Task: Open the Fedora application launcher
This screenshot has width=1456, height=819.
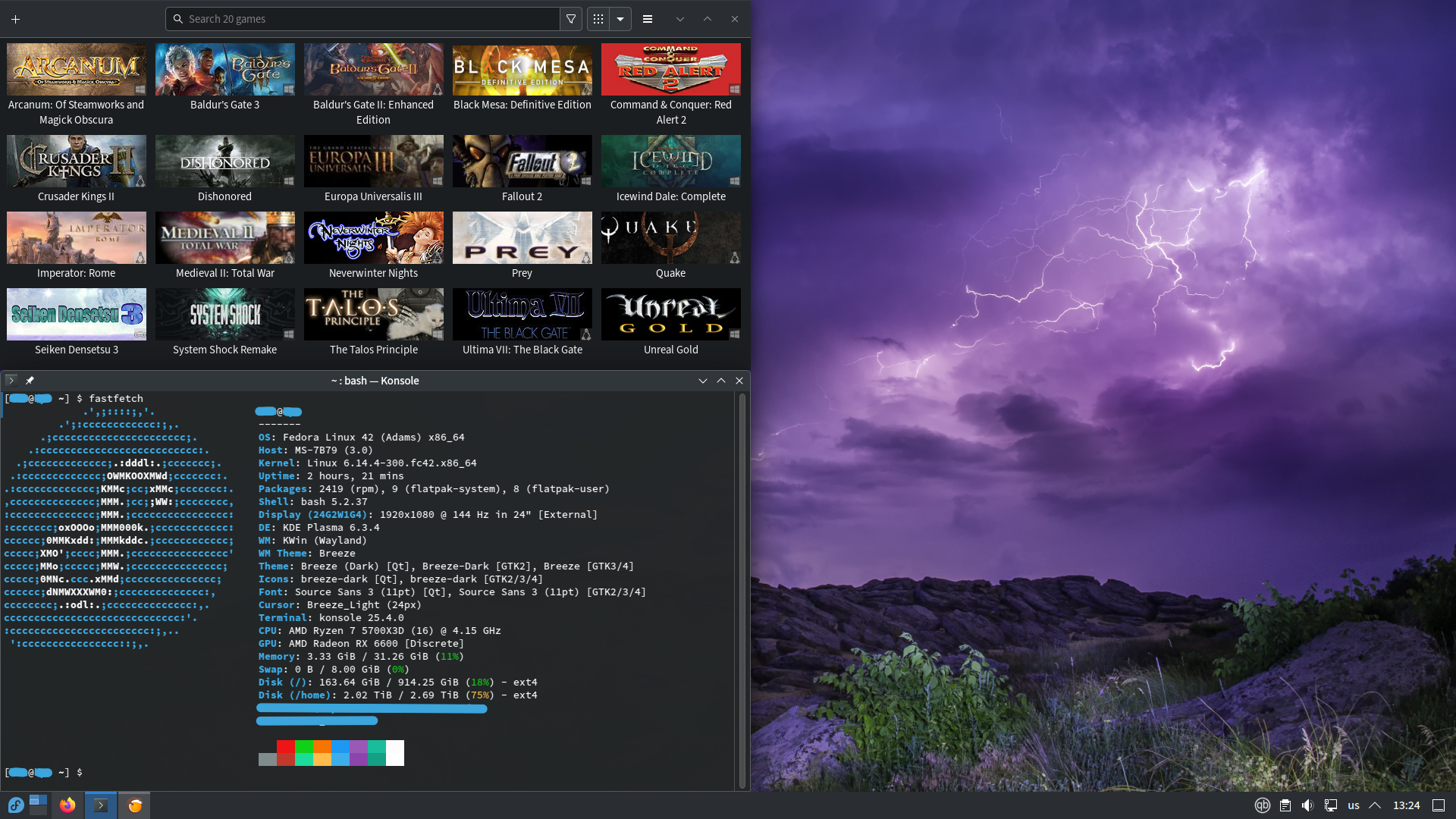Action: (16, 805)
